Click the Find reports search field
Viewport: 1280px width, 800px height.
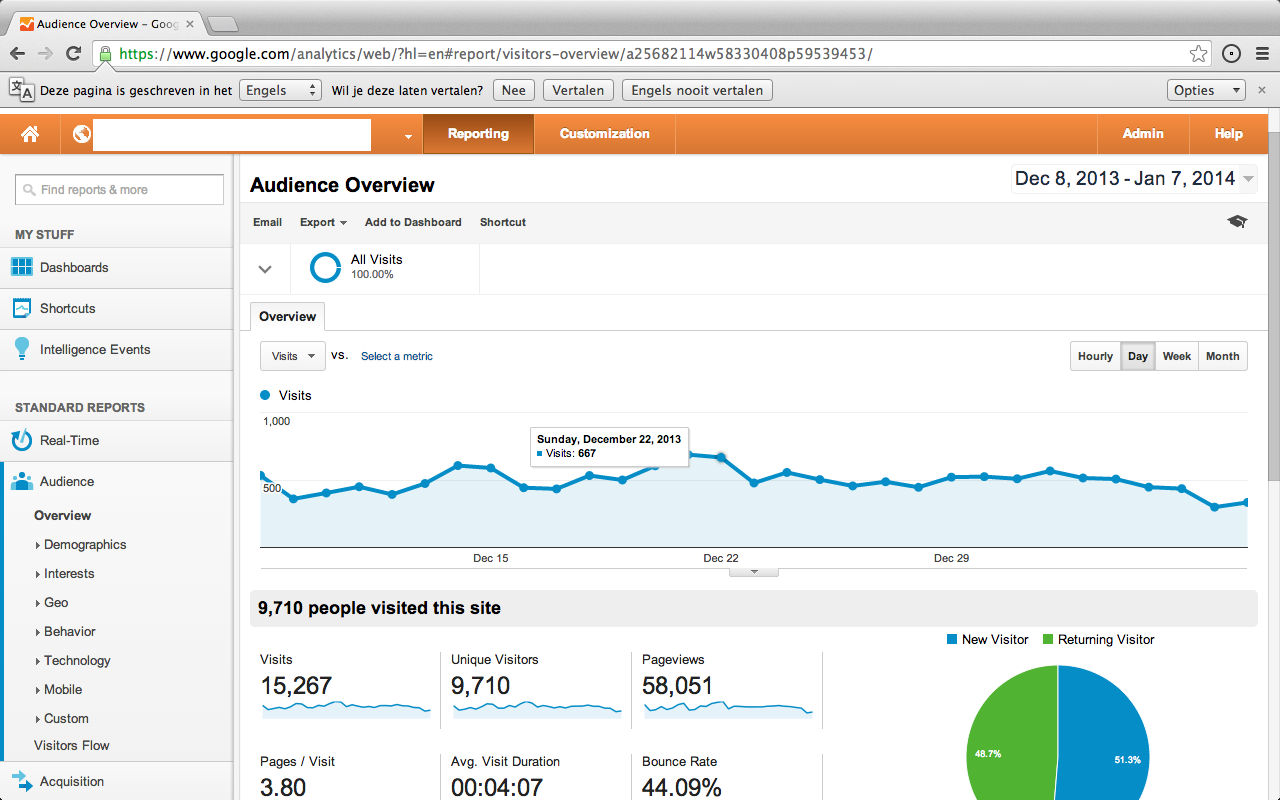click(119, 190)
